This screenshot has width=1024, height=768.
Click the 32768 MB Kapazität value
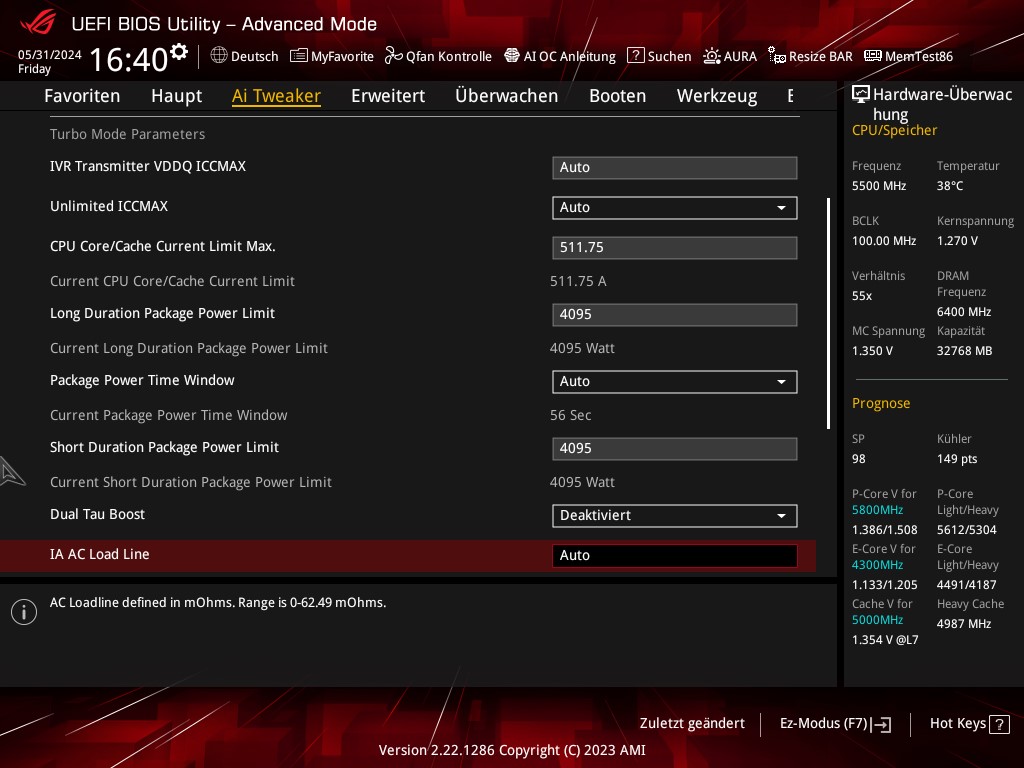coord(964,350)
